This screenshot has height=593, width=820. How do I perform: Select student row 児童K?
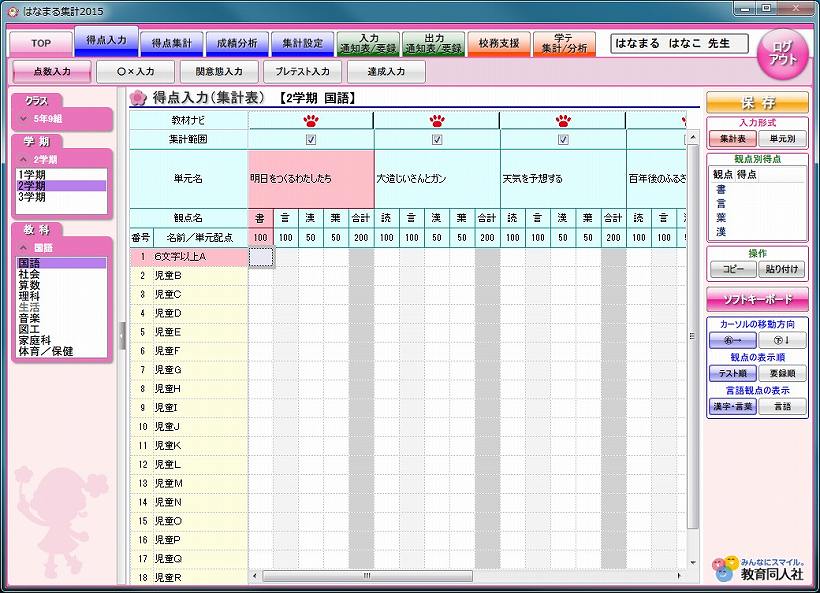pyautogui.click(x=188, y=446)
